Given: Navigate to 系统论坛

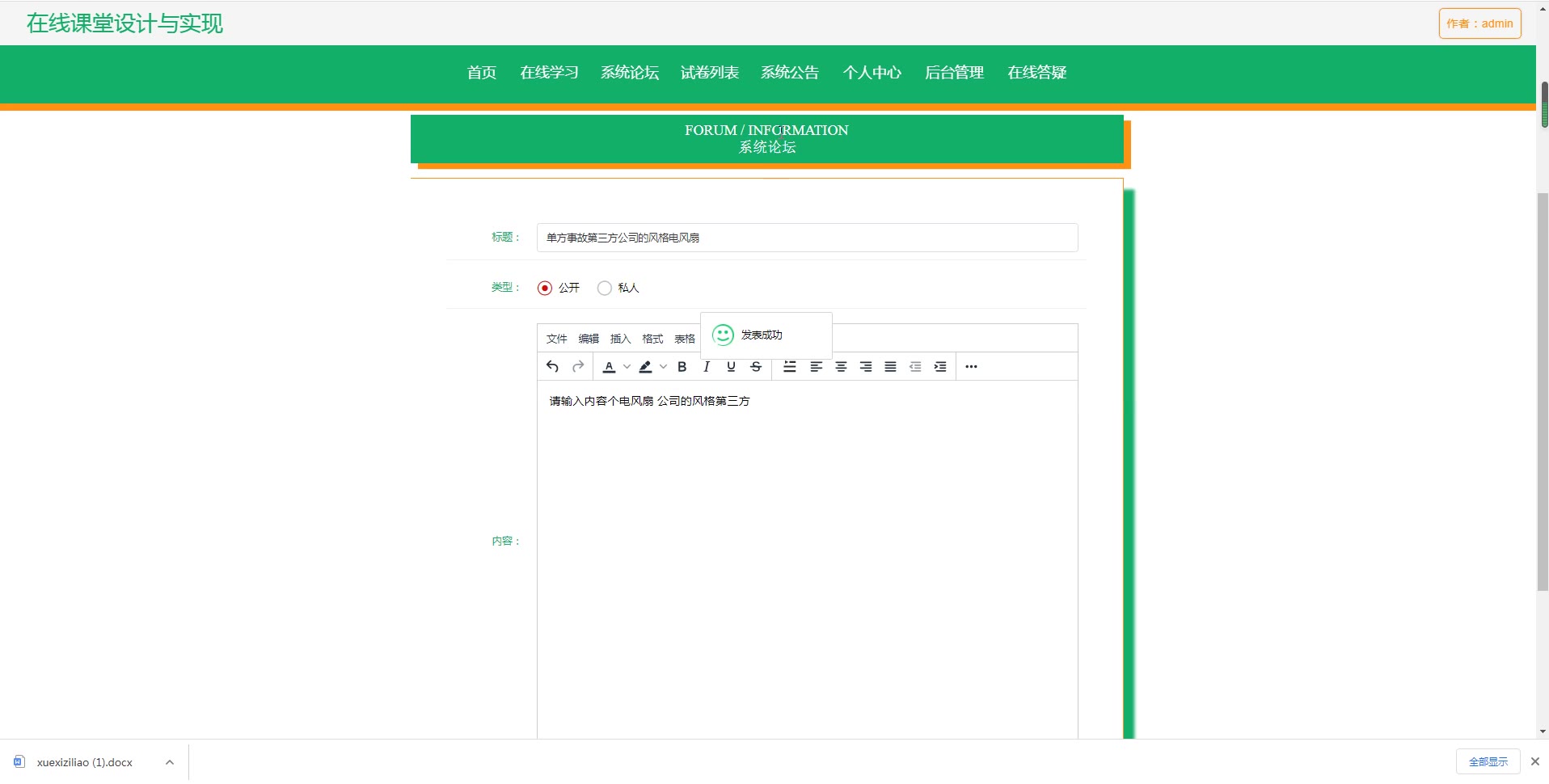Looking at the screenshot, I should pyautogui.click(x=630, y=73).
